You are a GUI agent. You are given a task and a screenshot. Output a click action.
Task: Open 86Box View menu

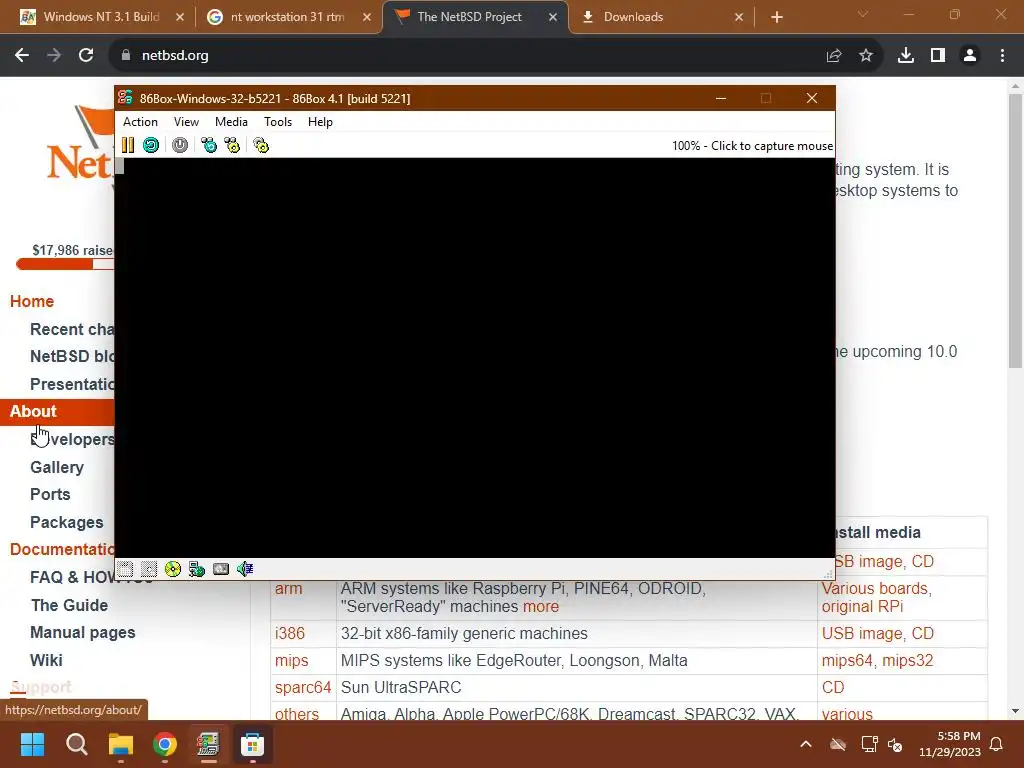186,121
